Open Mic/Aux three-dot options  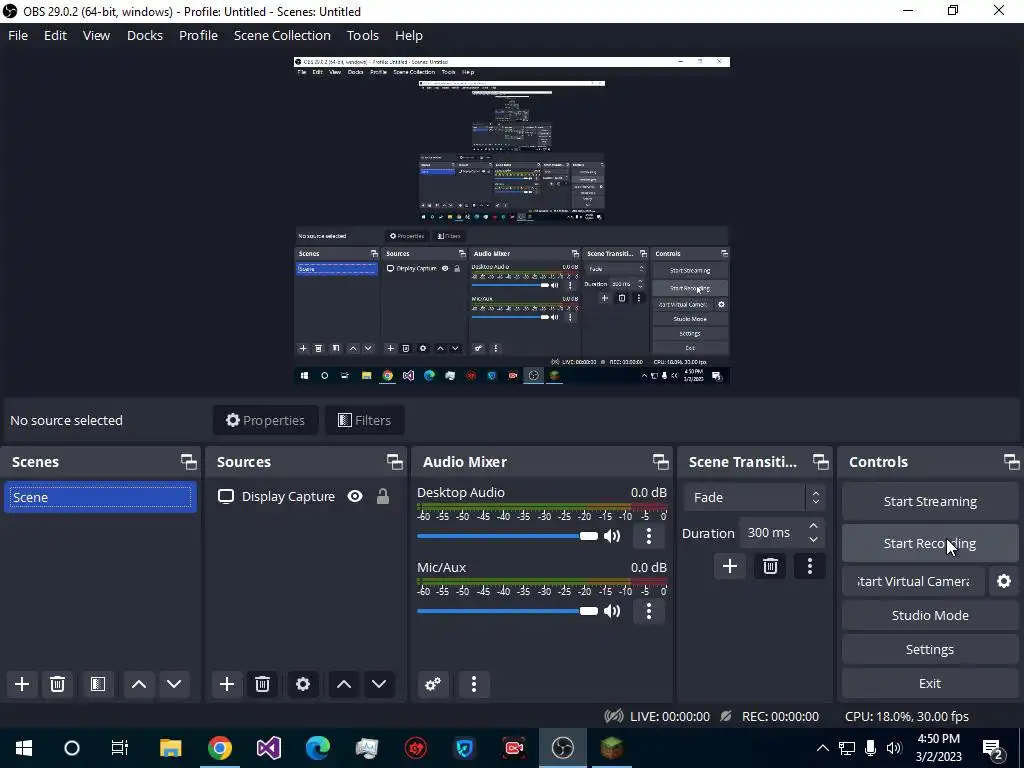pyautogui.click(x=648, y=611)
